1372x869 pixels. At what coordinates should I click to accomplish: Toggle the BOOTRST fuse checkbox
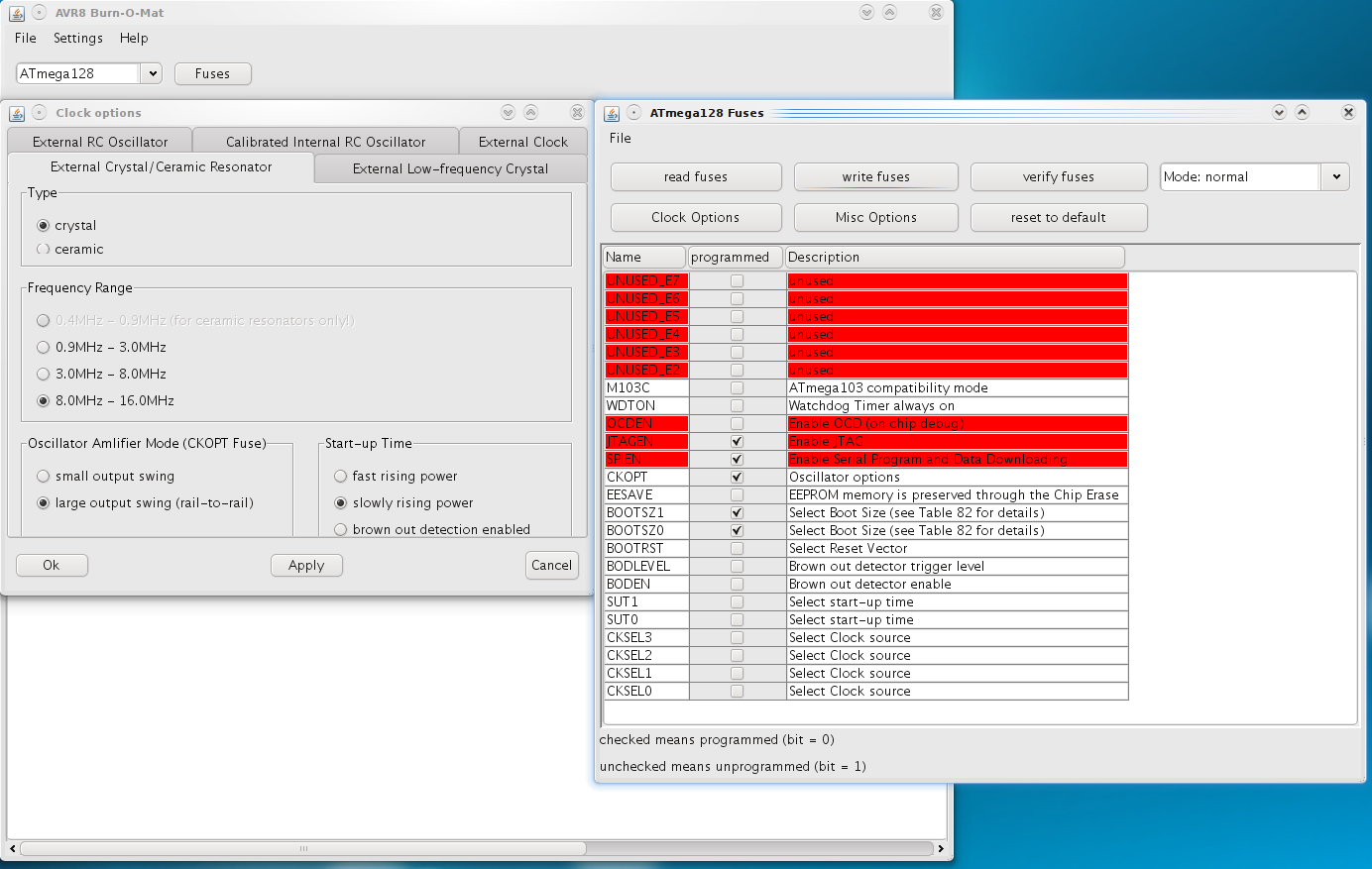click(x=737, y=549)
